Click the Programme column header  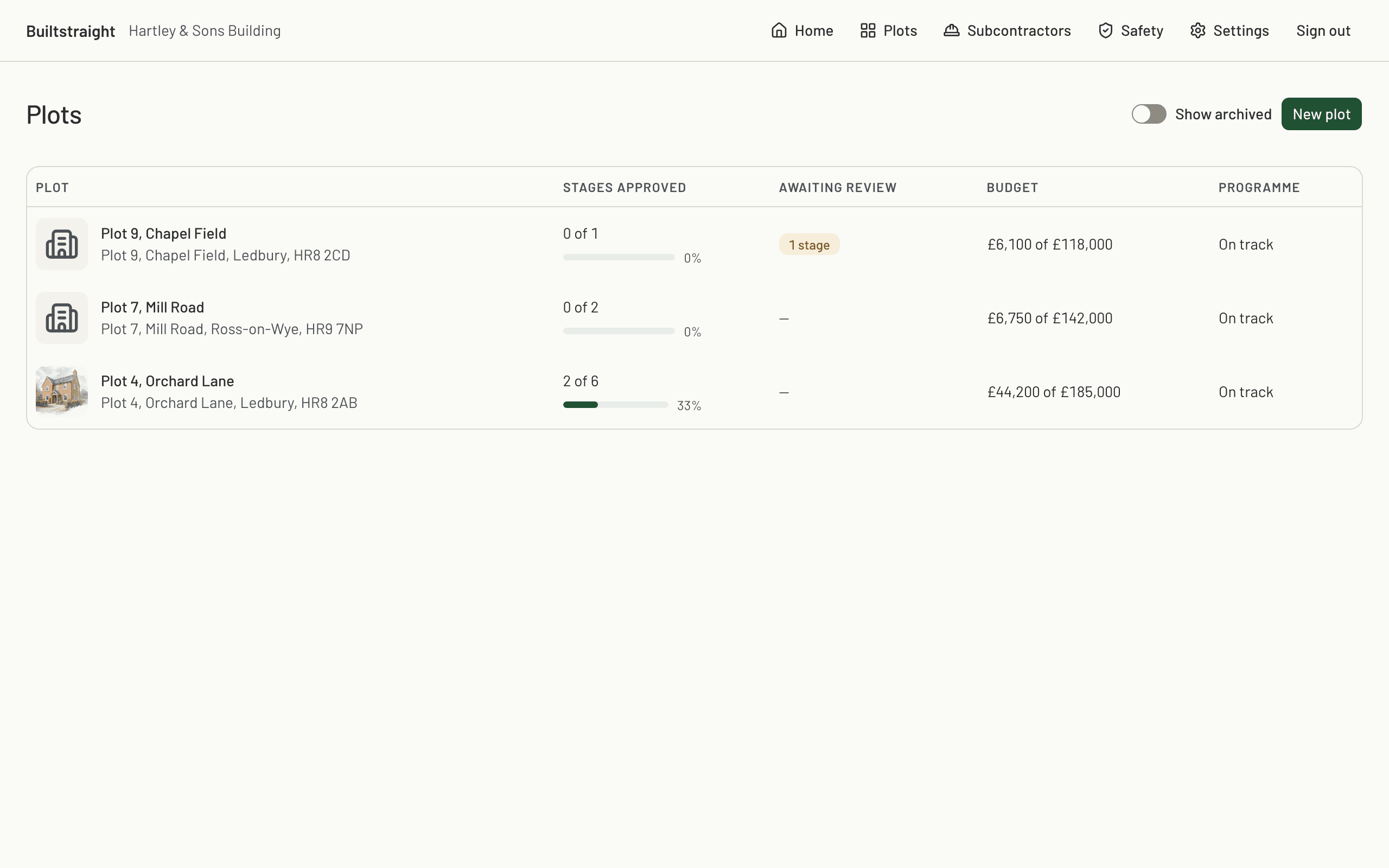tap(1259, 188)
